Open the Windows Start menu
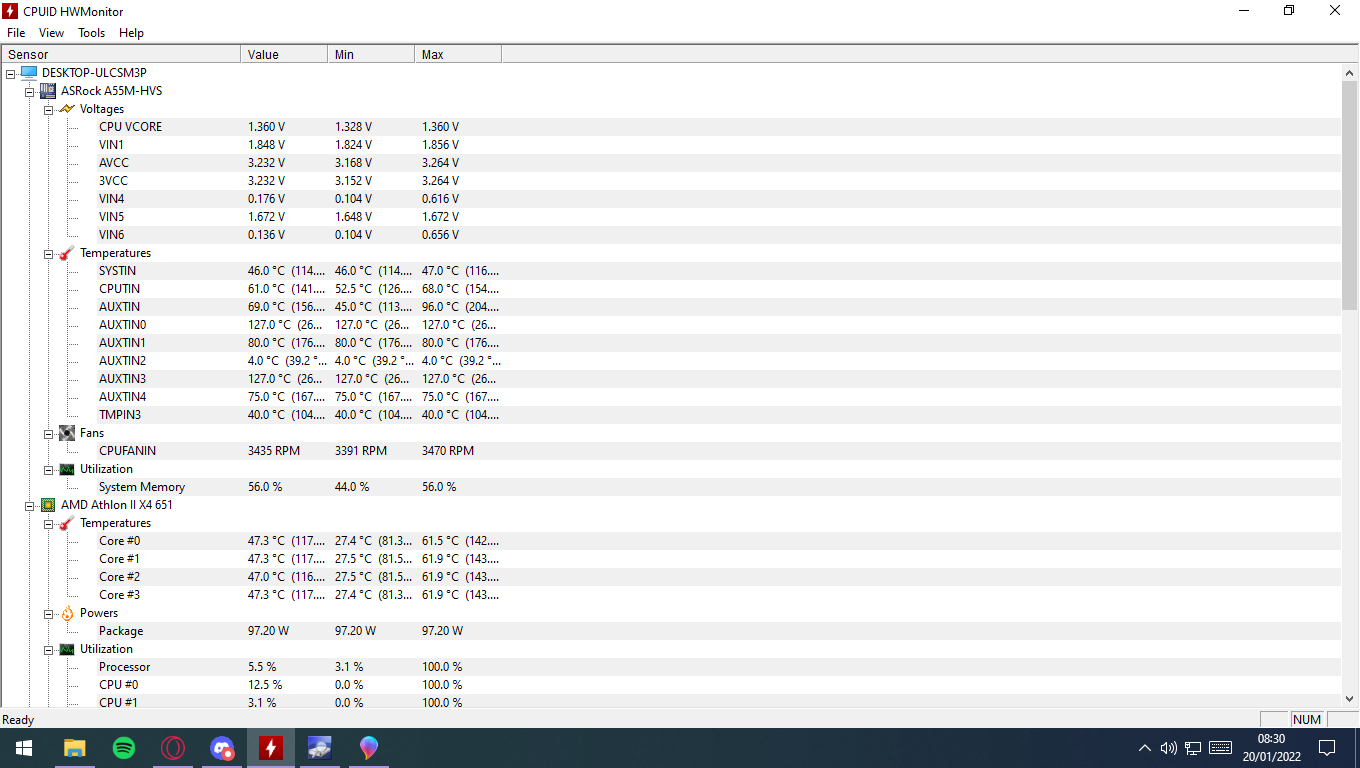Viewport: 1360px width, 768px height. [23, 747]
